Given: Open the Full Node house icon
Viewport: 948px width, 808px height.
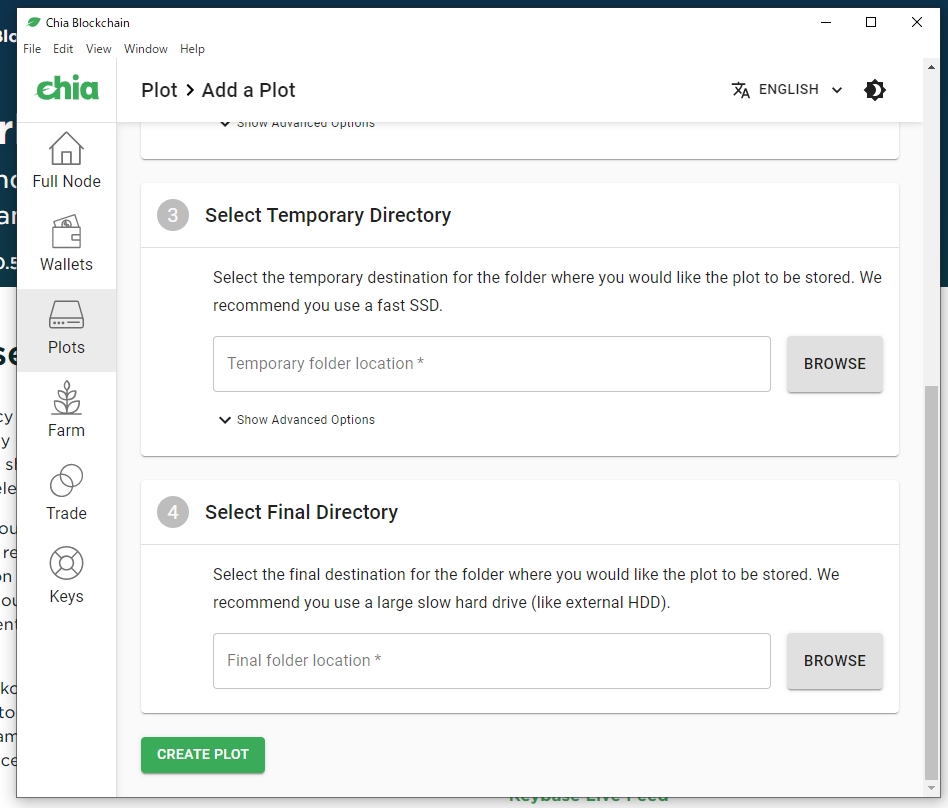Looking at the screenshot, I should tap(66, 149).
